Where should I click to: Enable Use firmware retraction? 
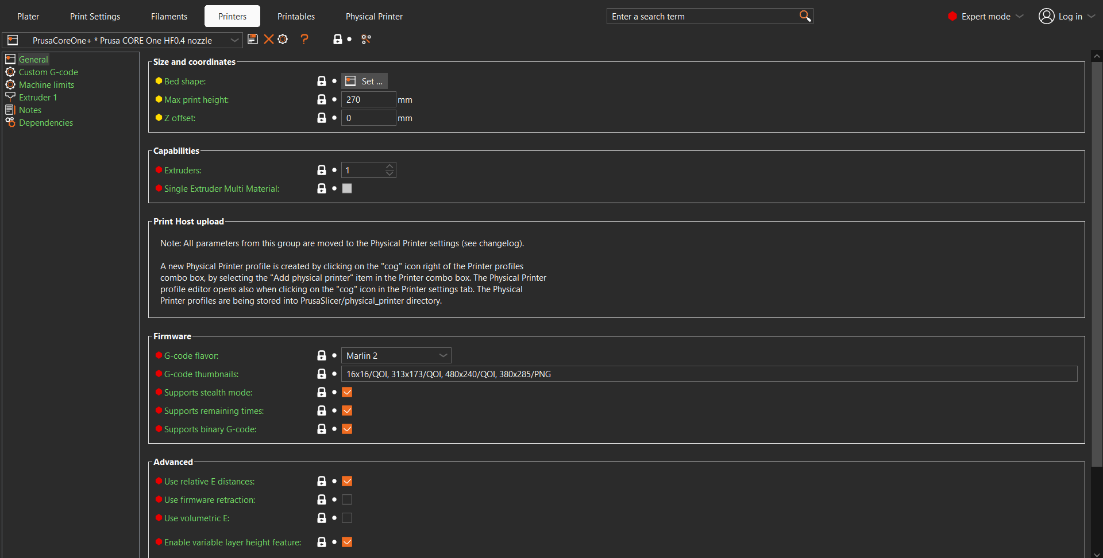347,500
